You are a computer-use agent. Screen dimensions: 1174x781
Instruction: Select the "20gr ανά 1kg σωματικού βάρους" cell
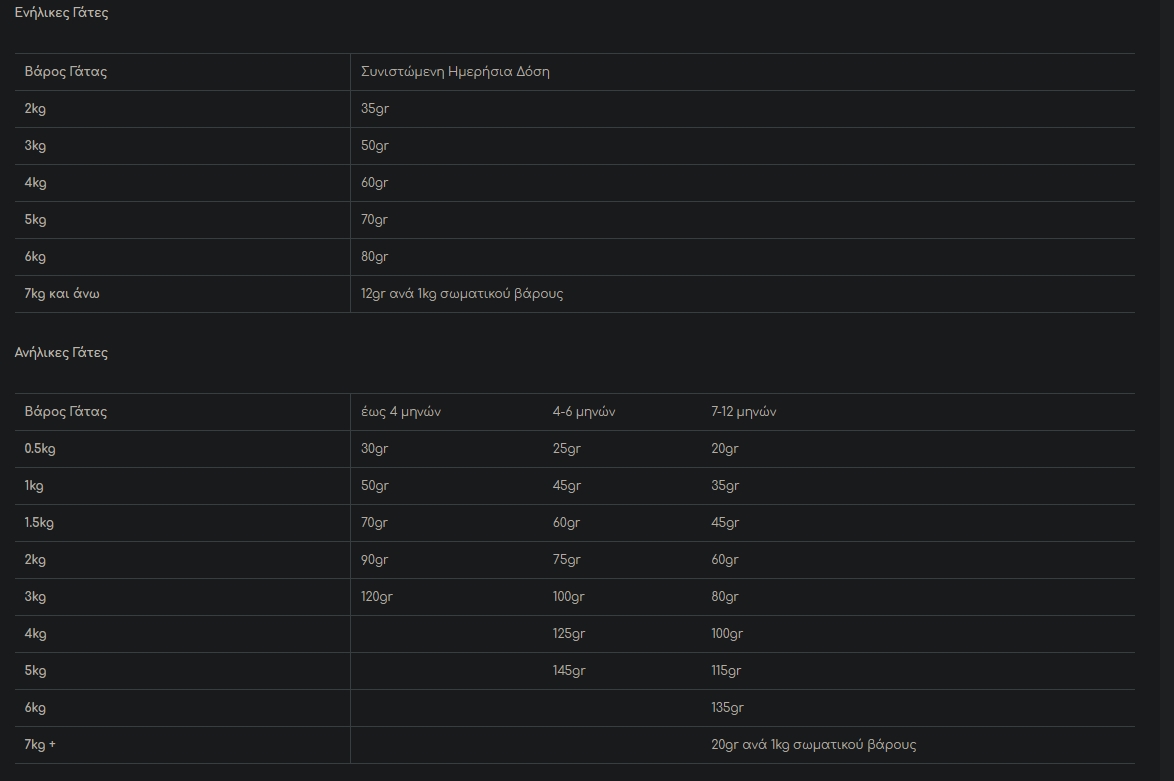pyautogui.click(x=814, y=745)
